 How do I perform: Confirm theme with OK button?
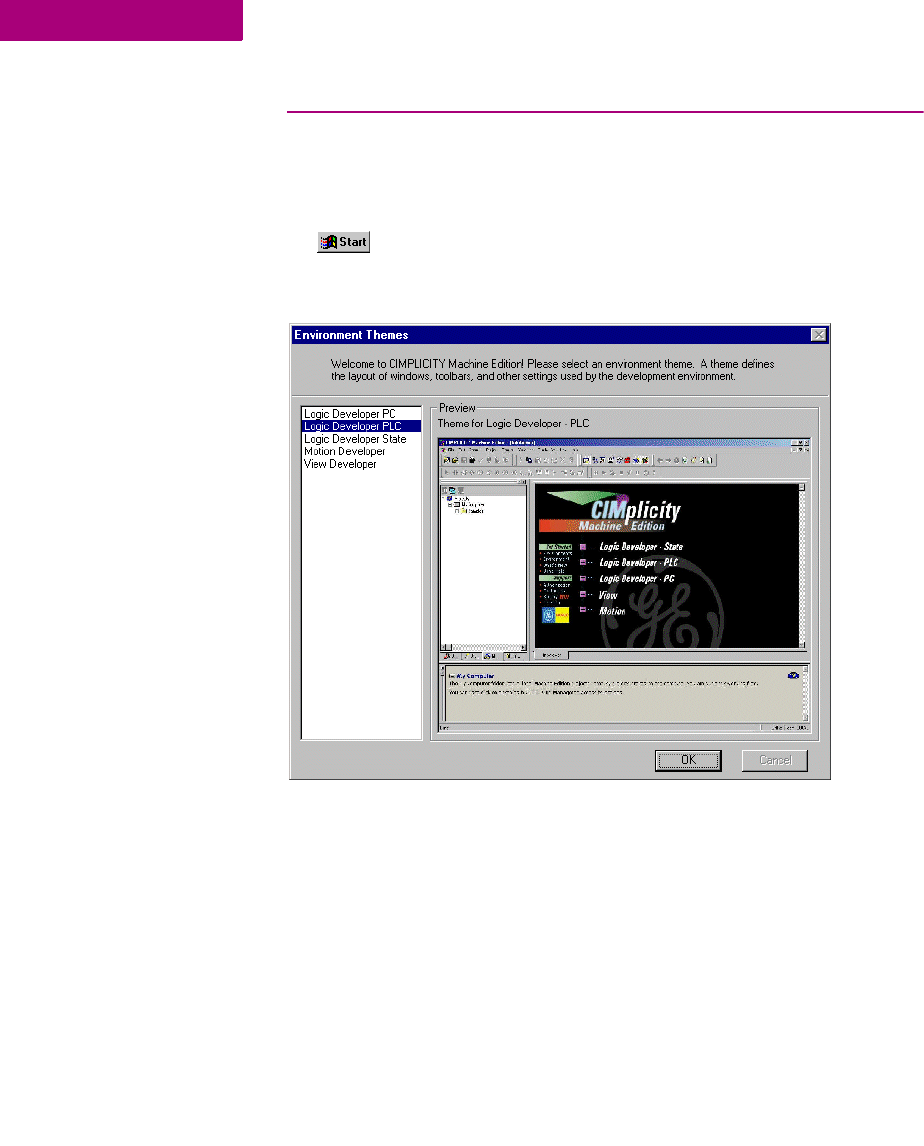688,760
